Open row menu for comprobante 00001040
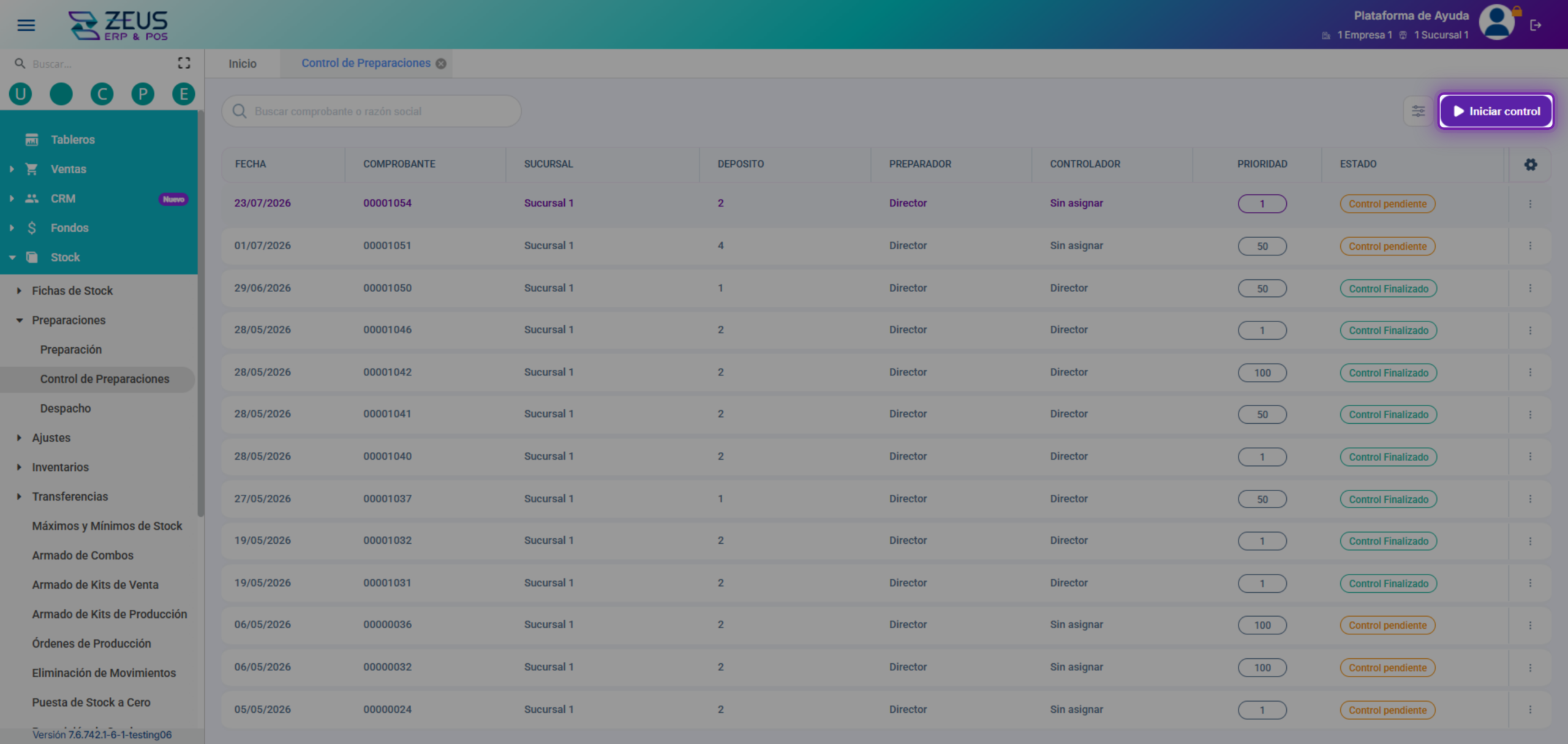1568x744 pixels. pyautogui.click(x=1530, y=456)
